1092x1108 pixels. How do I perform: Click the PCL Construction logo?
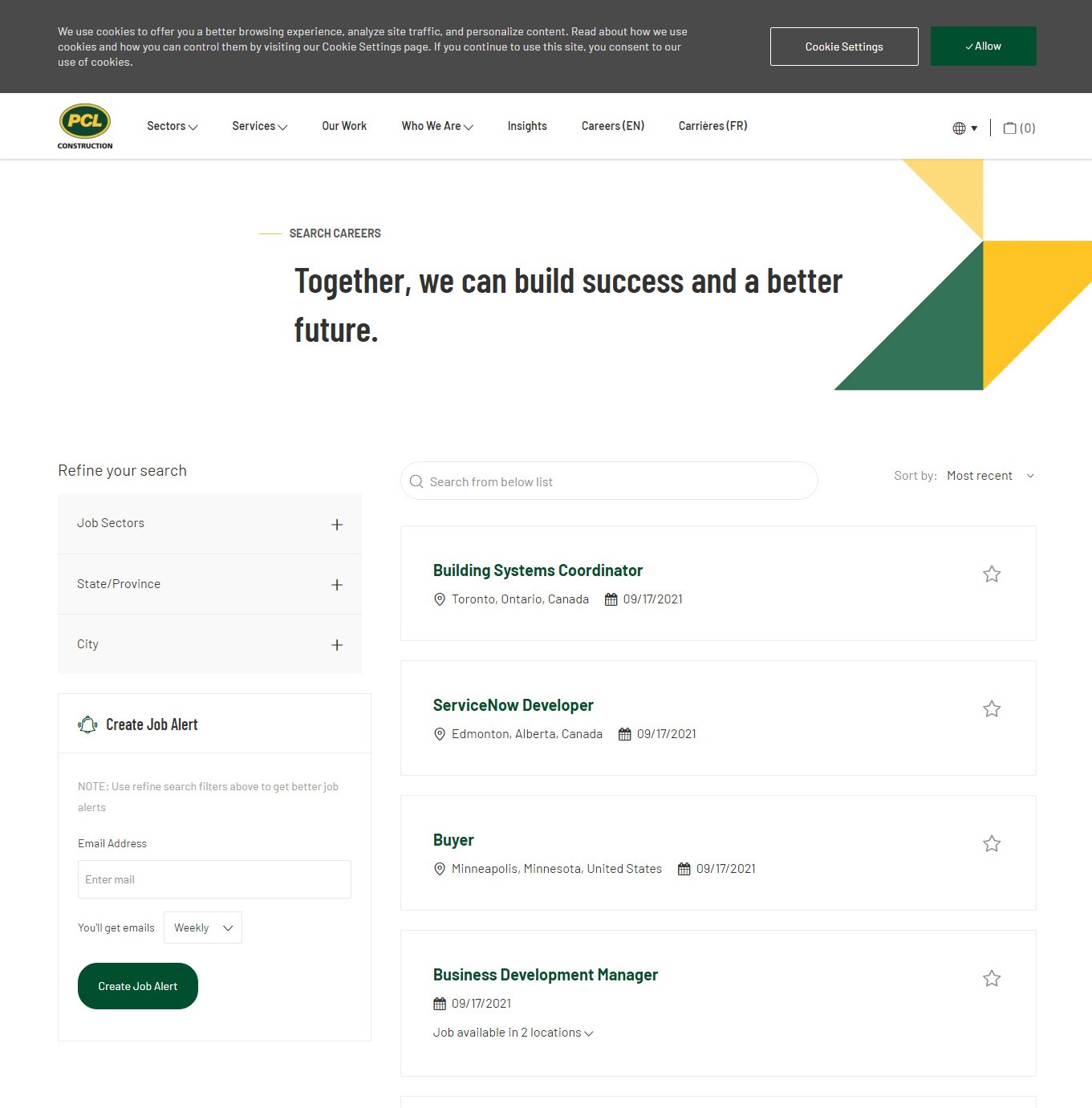click(x=85, y=126)
